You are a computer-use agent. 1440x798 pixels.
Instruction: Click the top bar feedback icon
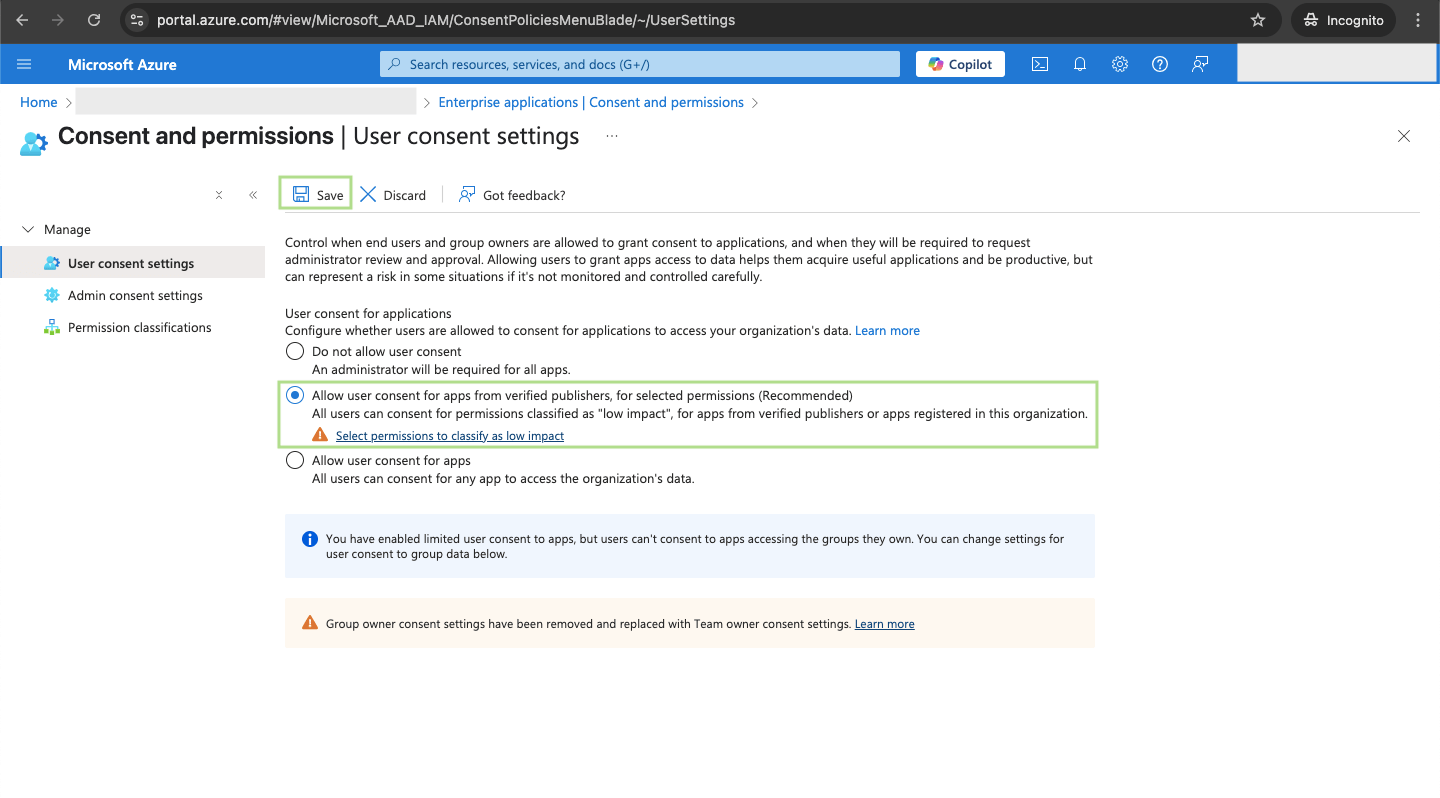[x=1200, y=64]
